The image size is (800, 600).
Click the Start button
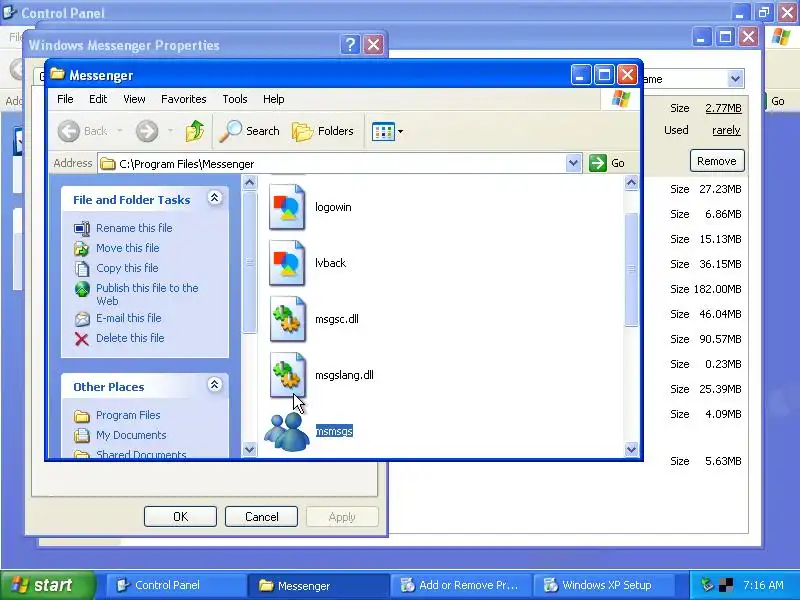click(48, 585)
